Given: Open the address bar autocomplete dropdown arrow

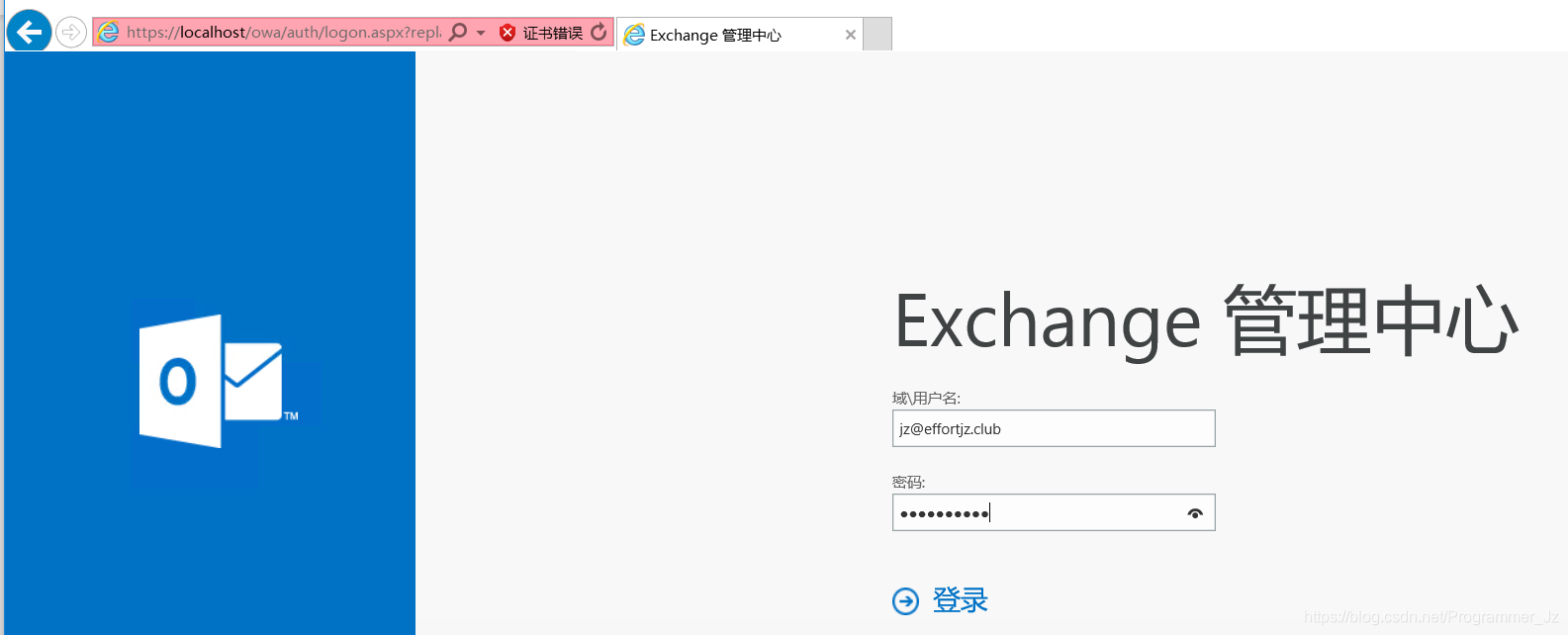Looking at the screenshot, I should click(481, 33).
